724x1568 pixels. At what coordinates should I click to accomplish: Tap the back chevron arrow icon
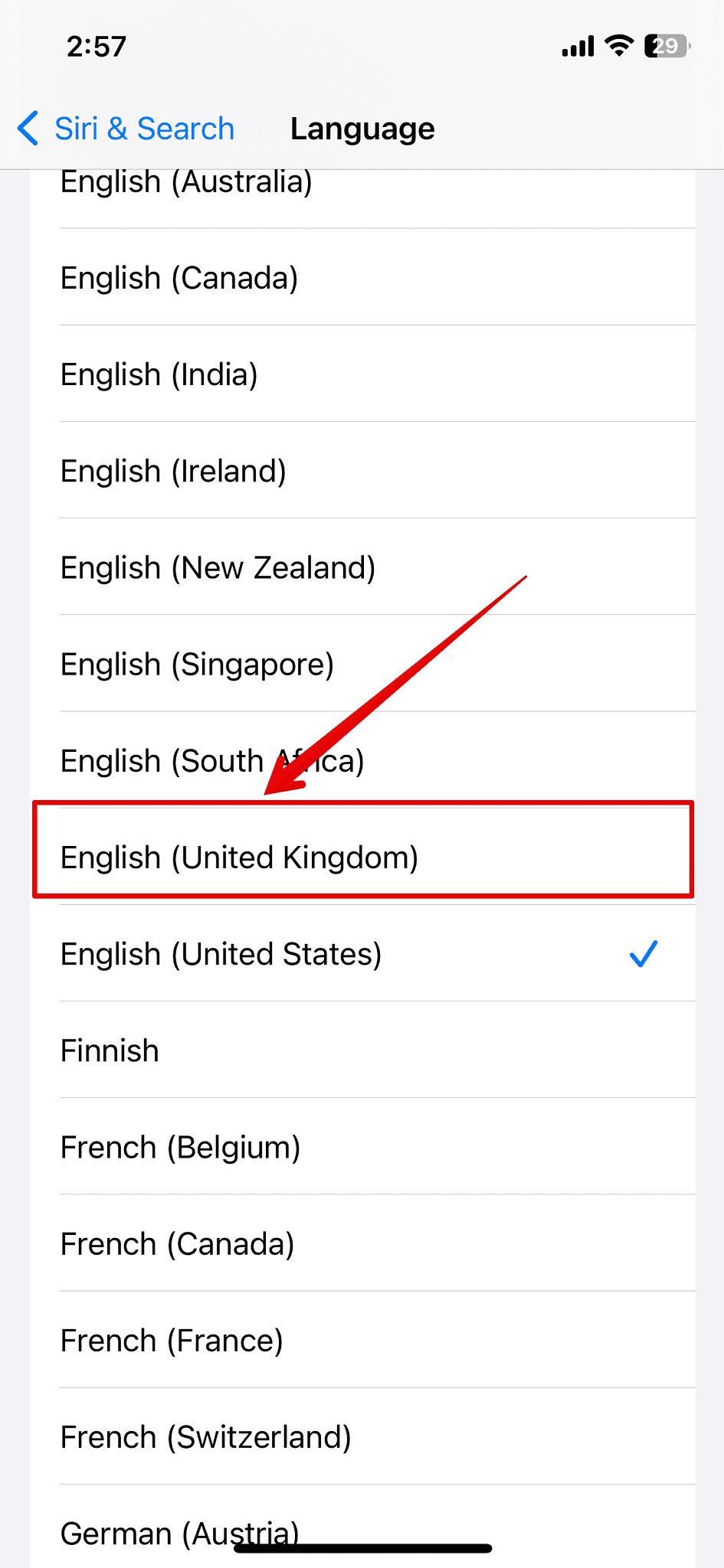(28, 128)
